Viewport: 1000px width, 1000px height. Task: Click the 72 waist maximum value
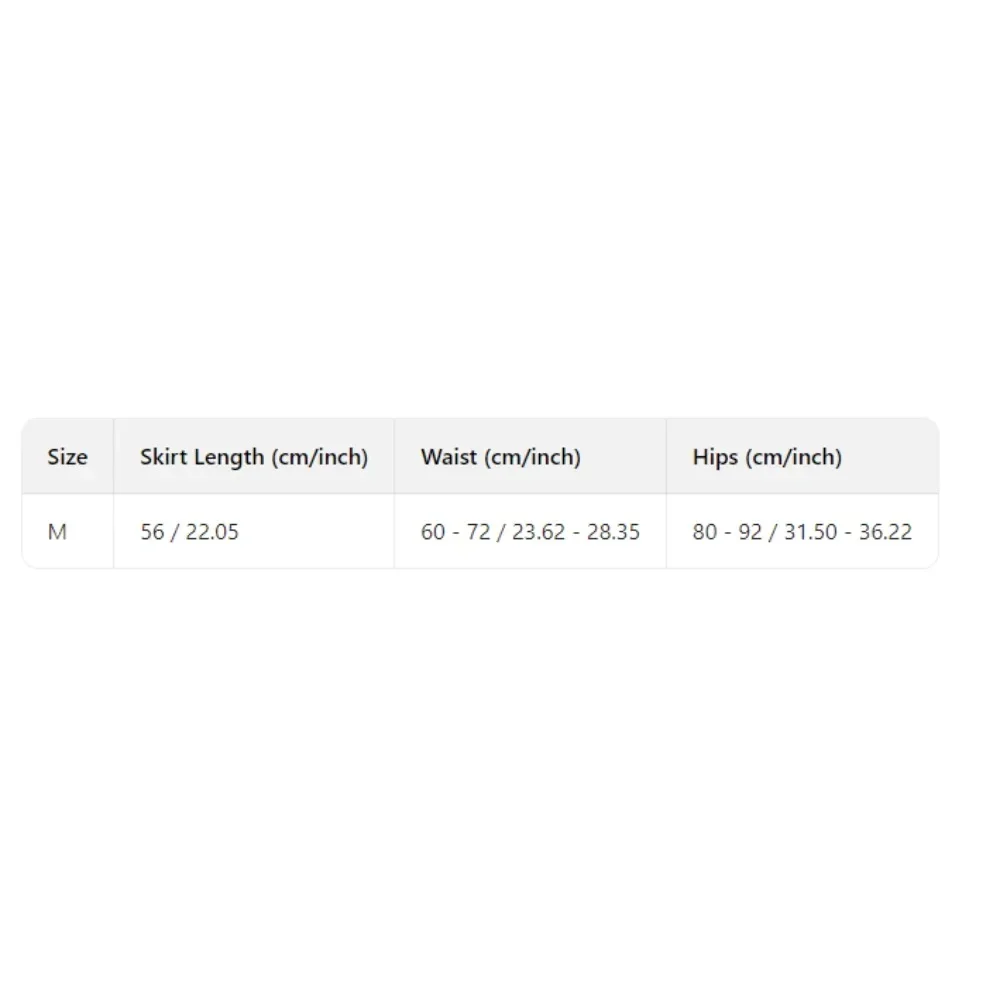click(479, 532)
